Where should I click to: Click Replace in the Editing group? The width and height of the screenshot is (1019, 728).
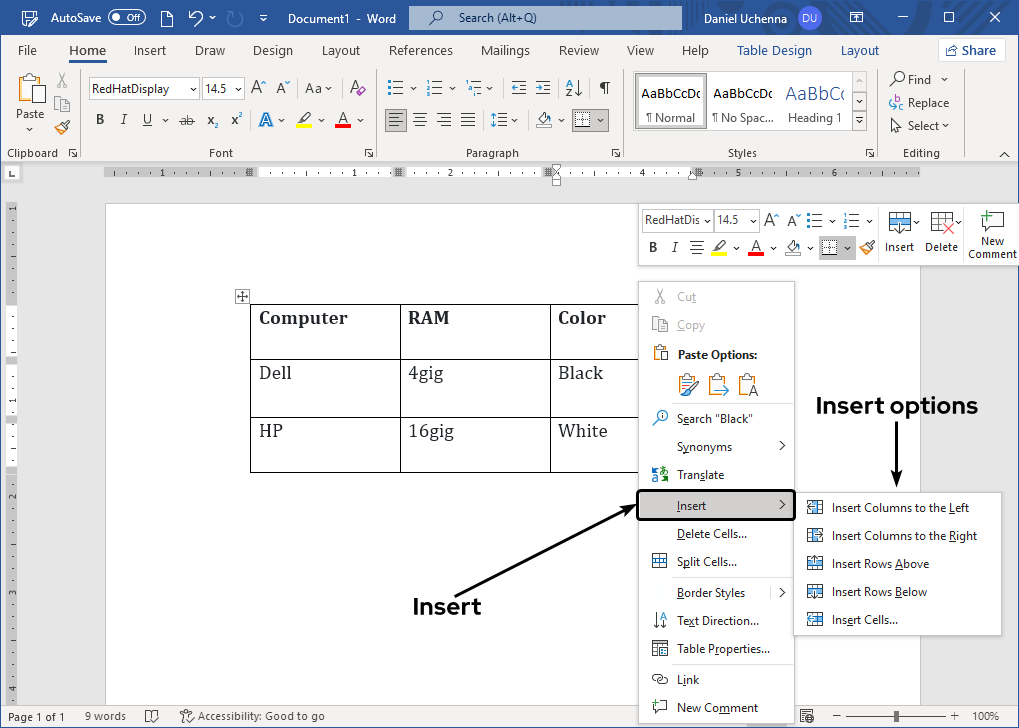[x=918, y=103]
